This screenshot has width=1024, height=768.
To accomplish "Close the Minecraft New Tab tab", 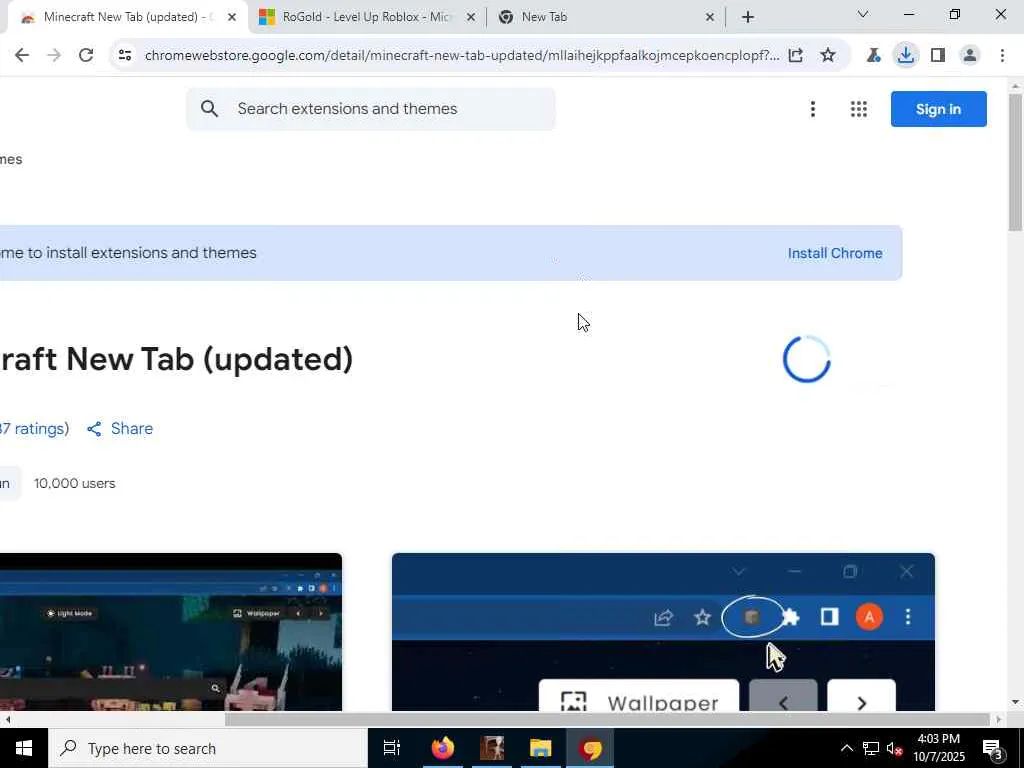I will pyautogui.click(x=232, y=17).
